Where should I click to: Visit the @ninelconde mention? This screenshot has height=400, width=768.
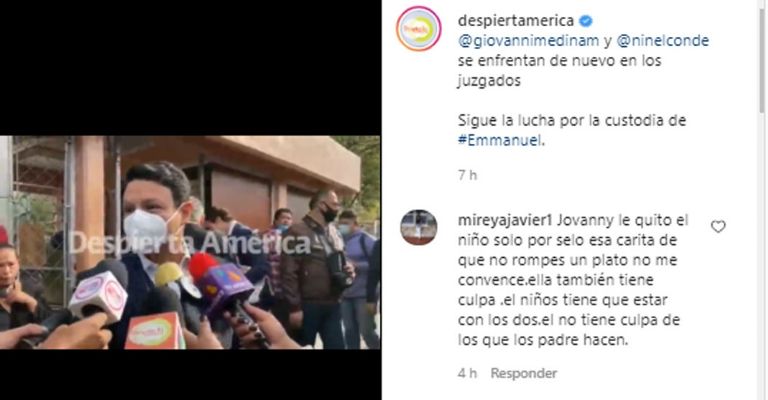663,41
